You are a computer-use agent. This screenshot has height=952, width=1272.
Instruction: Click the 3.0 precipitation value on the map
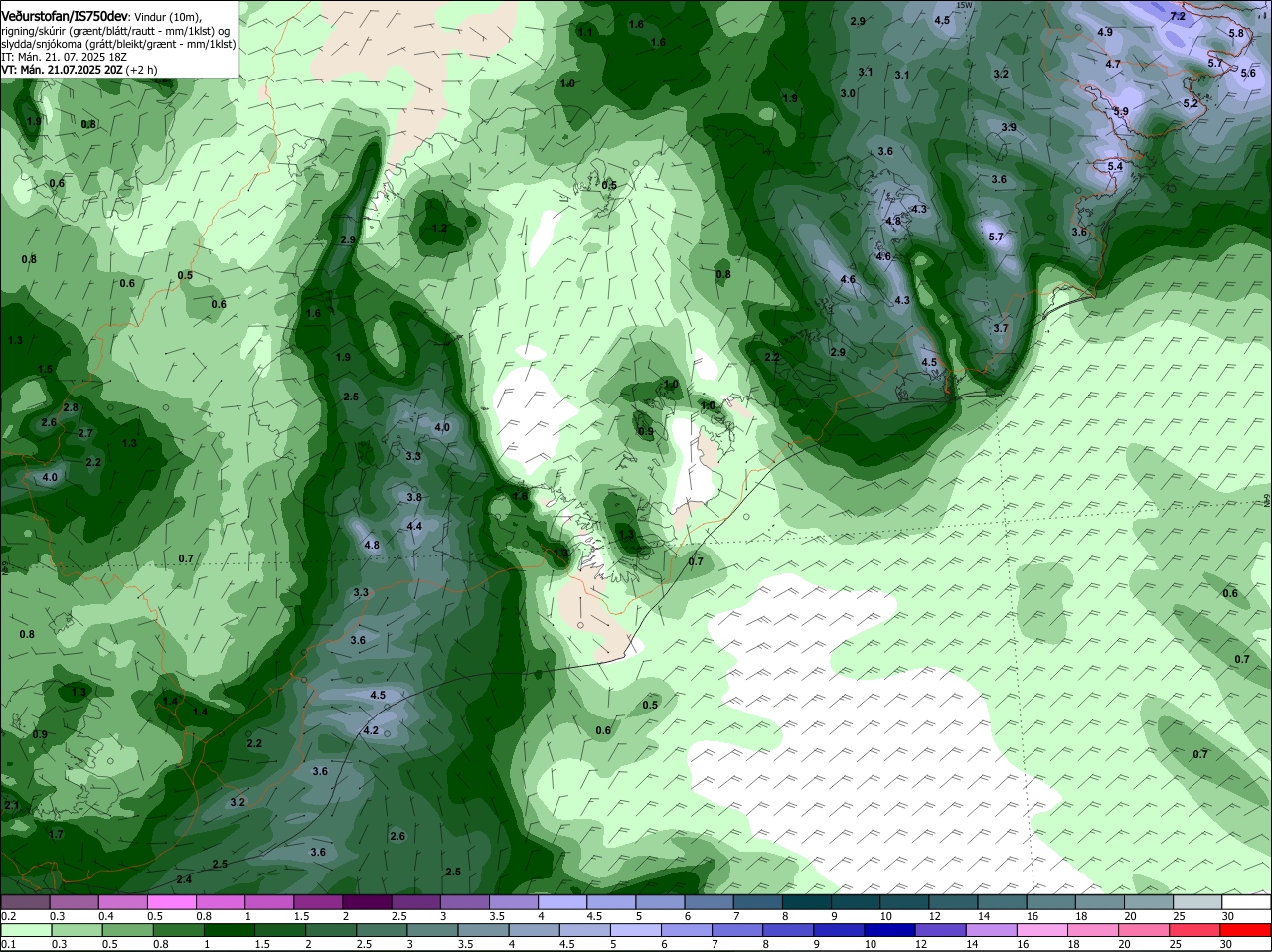(x=848, y=93)
